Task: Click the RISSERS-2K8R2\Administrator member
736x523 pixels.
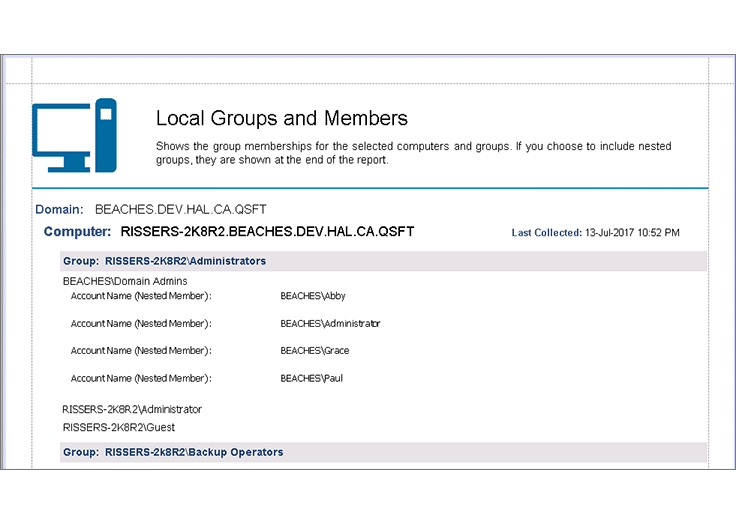Action: coord(132,409)
